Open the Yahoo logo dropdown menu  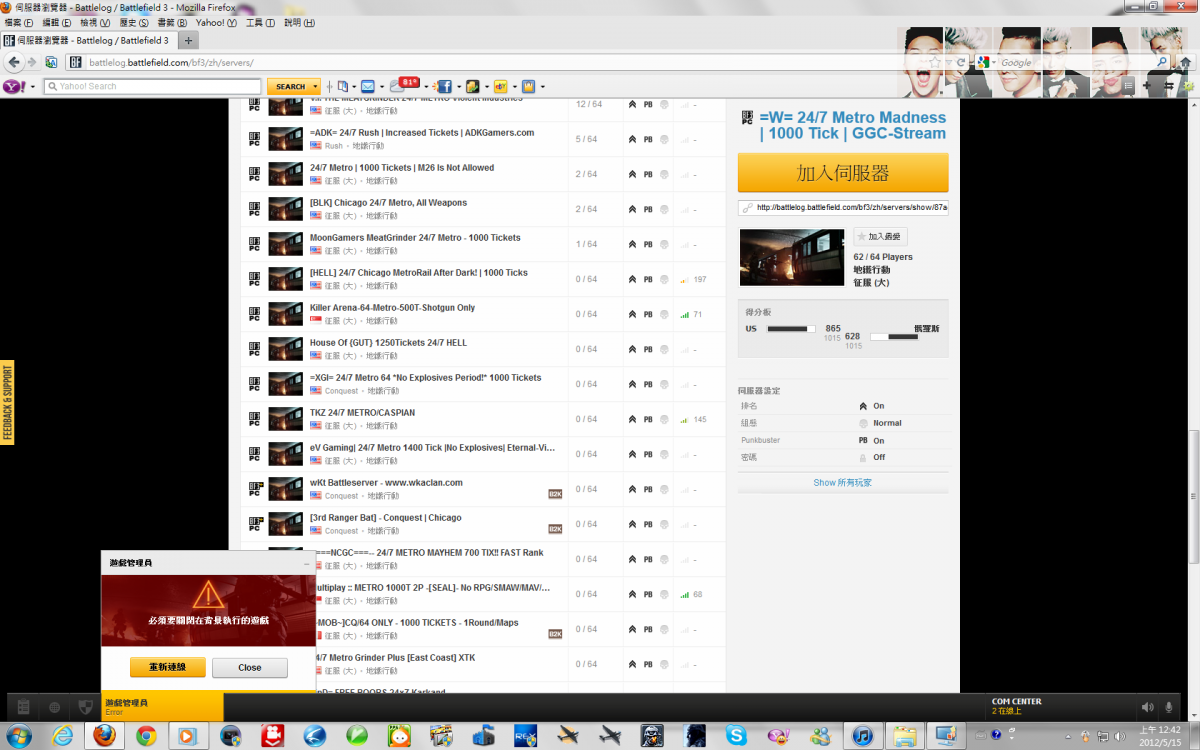[33, 87]
